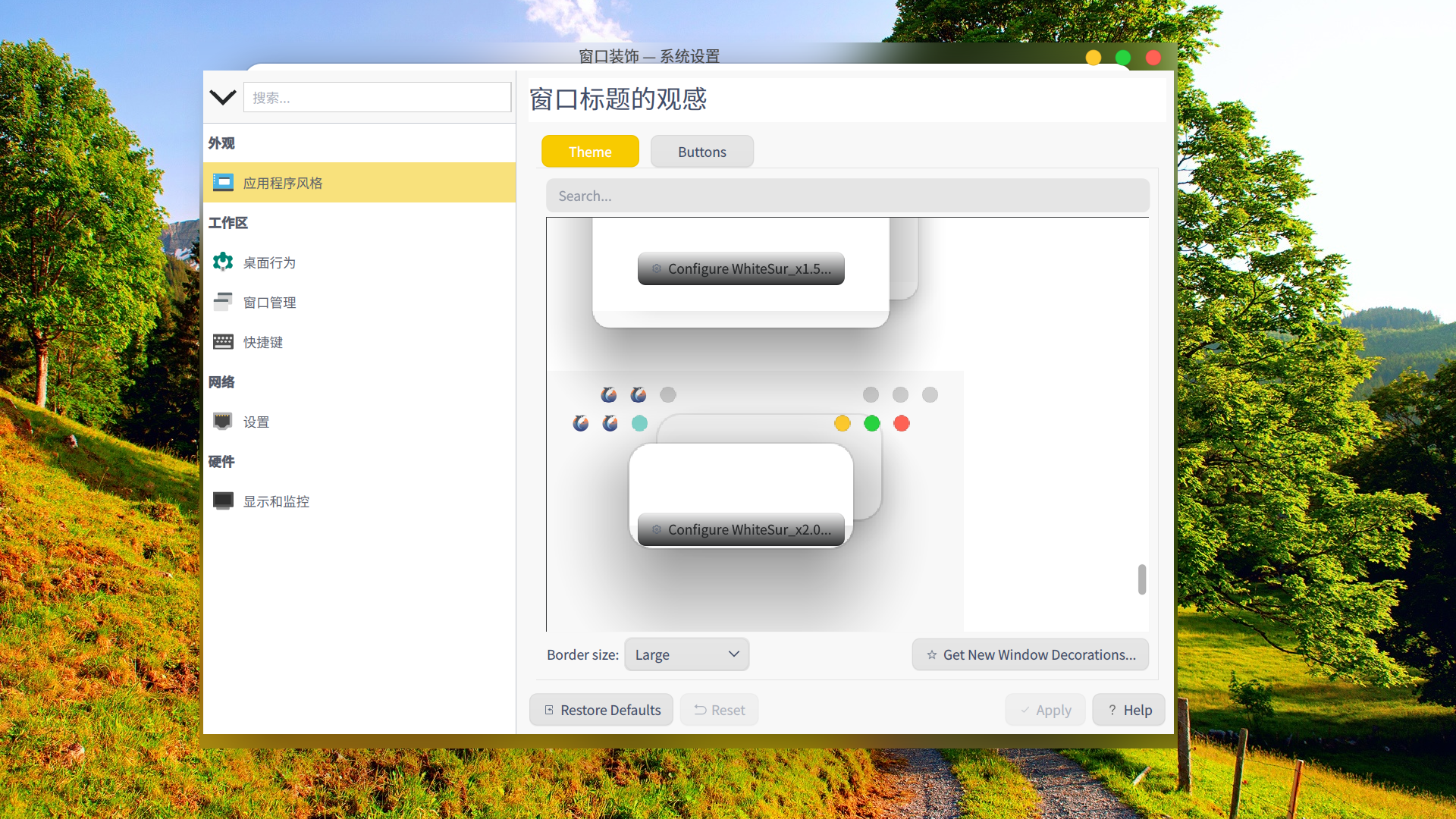This screenshot has width=1456, height=819.
Task: Click Configure WhiteSur_x1.5 button
Action: click(x=741, y=269)
